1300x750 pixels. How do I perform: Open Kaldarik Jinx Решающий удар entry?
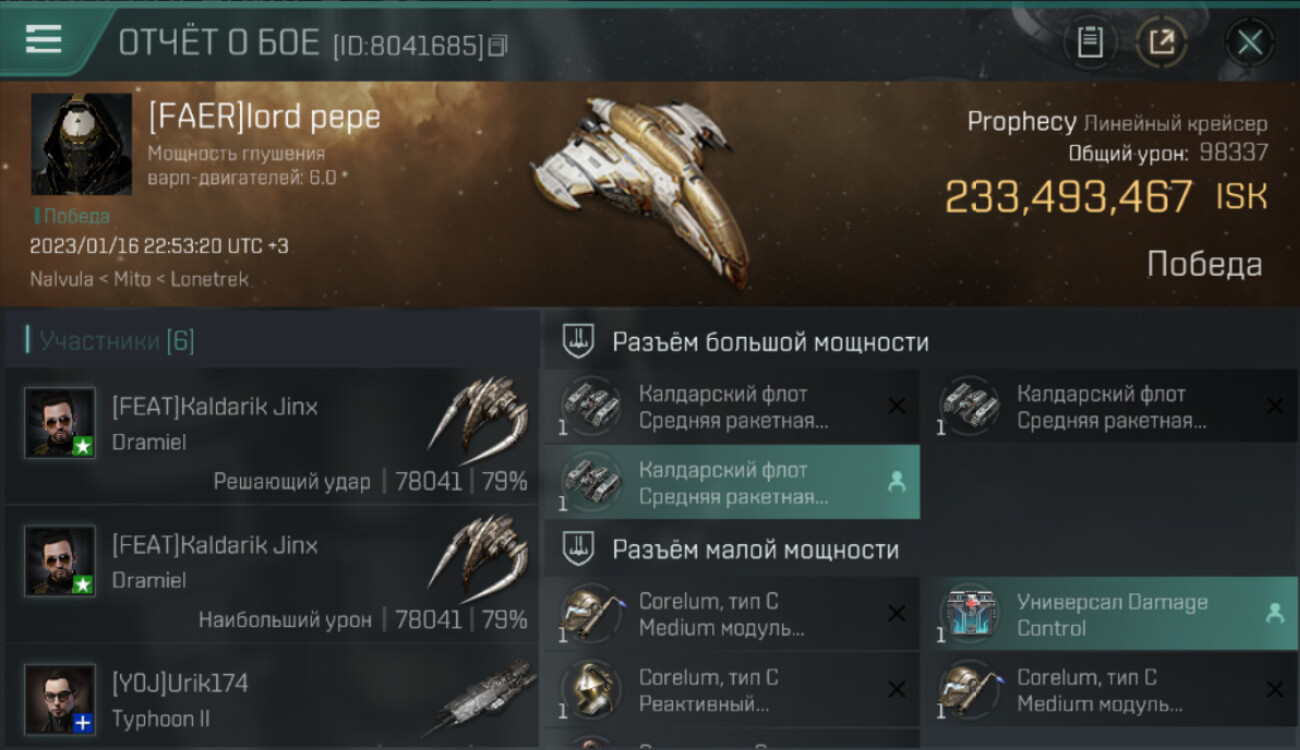pyautogui.click(x=272, y=436)
